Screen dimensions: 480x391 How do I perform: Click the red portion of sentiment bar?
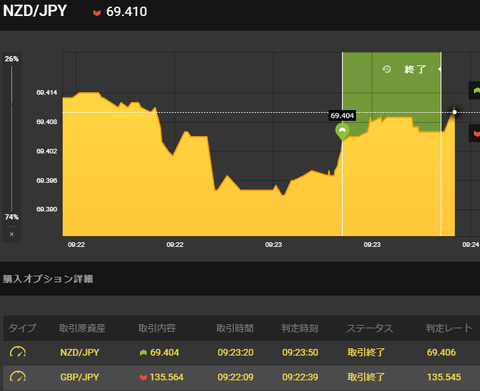[x=12, y=158]
